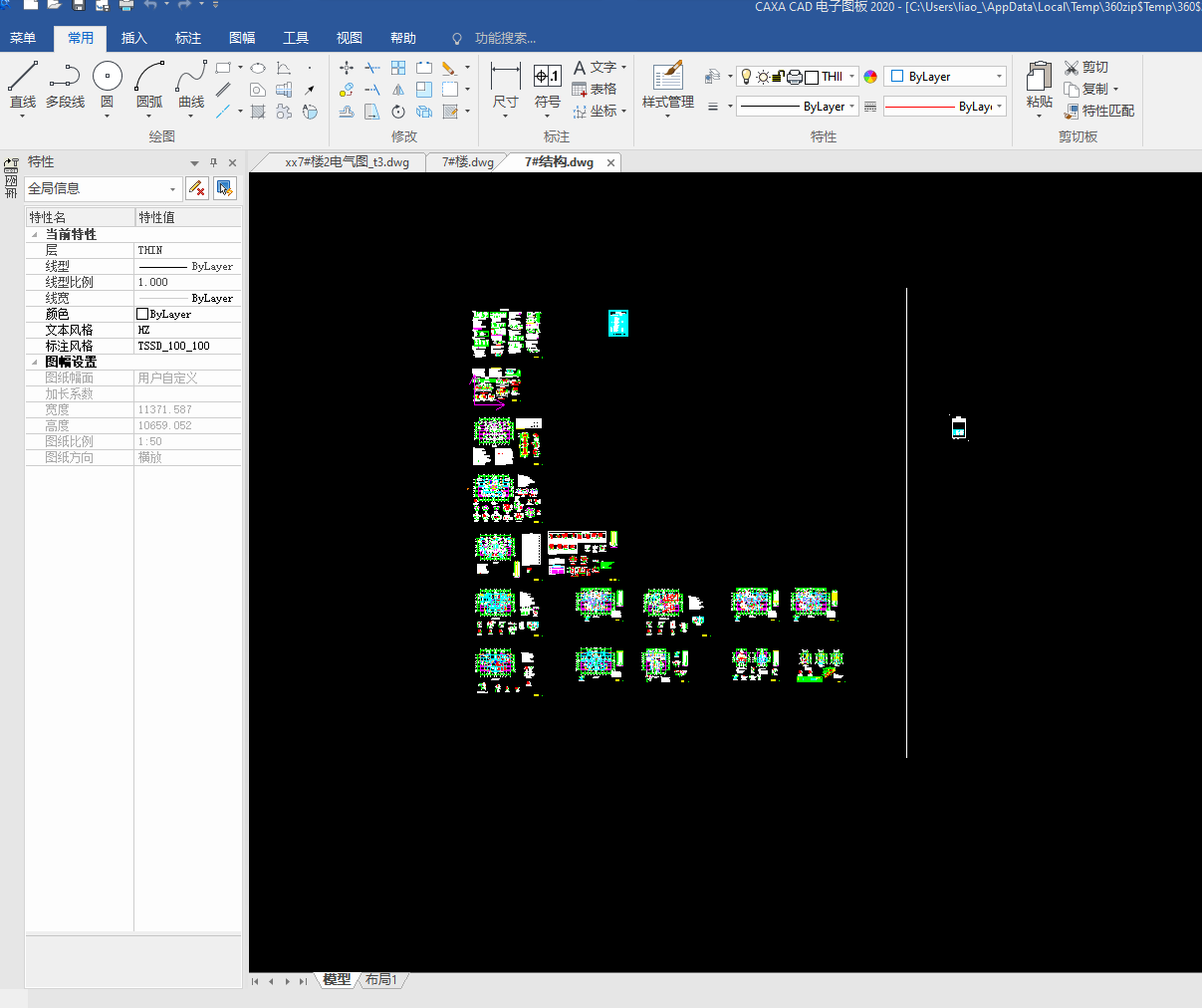Collapse the 当前特性 section
The width and height of the screenshot is (1202, 1008).
[x=35, y=235]
